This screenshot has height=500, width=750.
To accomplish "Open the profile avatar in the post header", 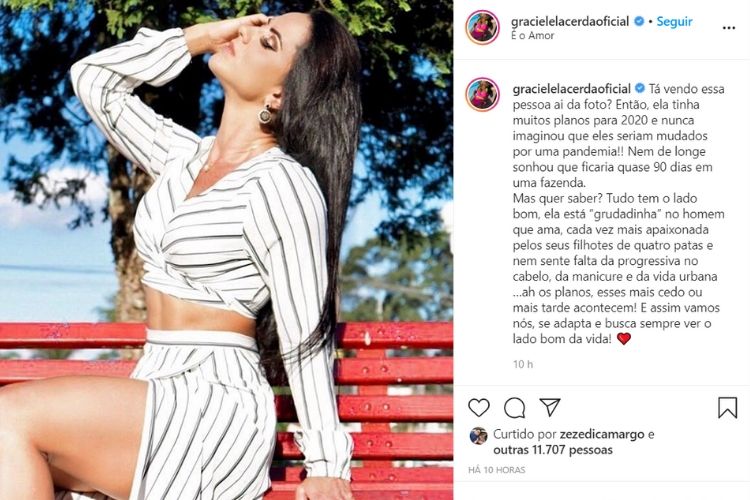I will [483, 27].
